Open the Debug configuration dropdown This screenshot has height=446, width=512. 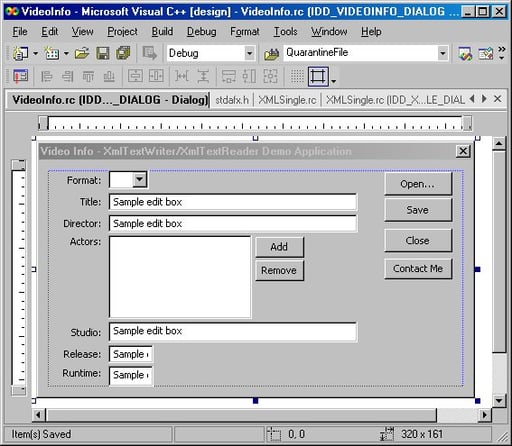click(249, 53)
